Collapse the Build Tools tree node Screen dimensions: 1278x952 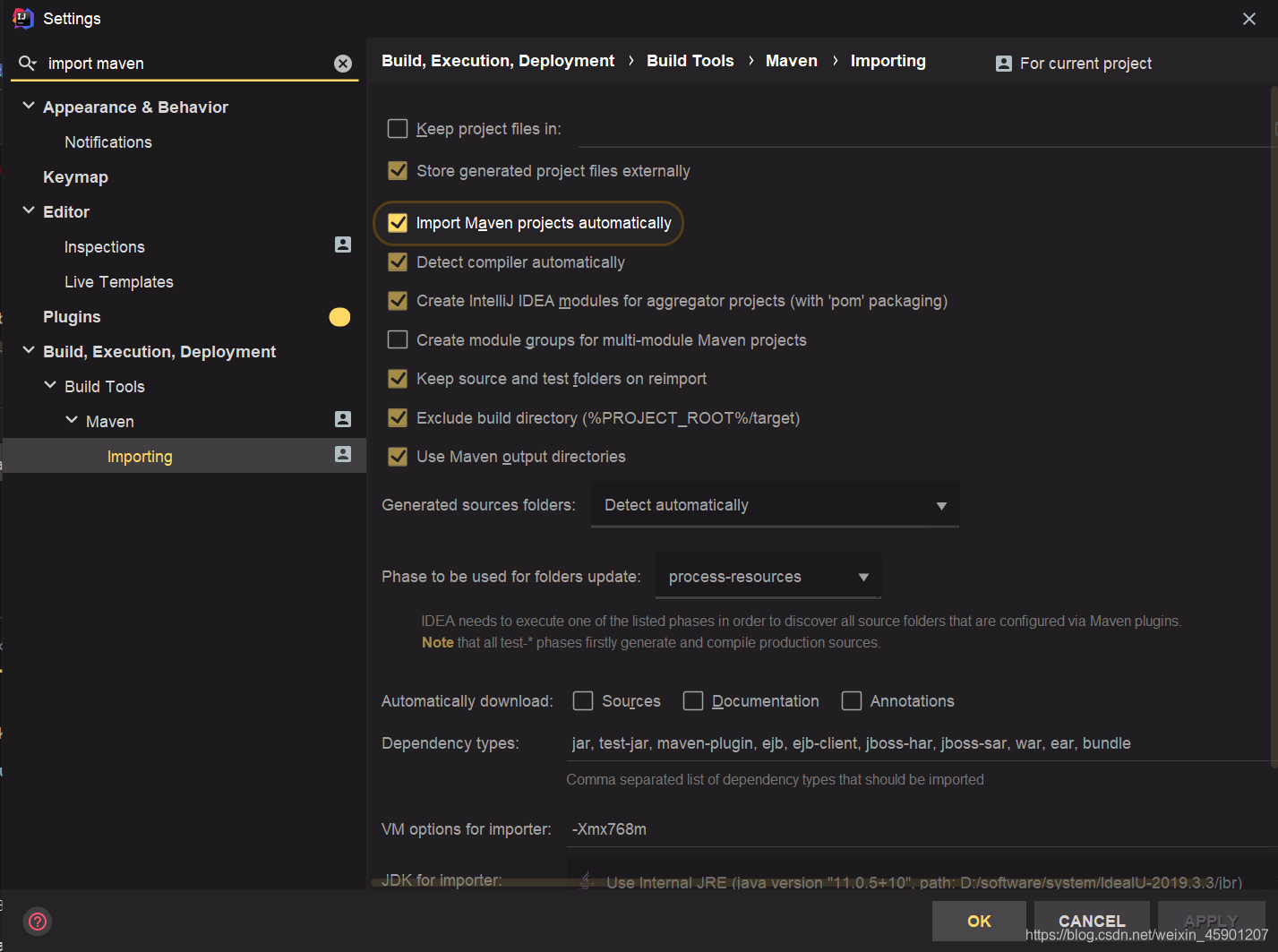[x=50, y=385]
